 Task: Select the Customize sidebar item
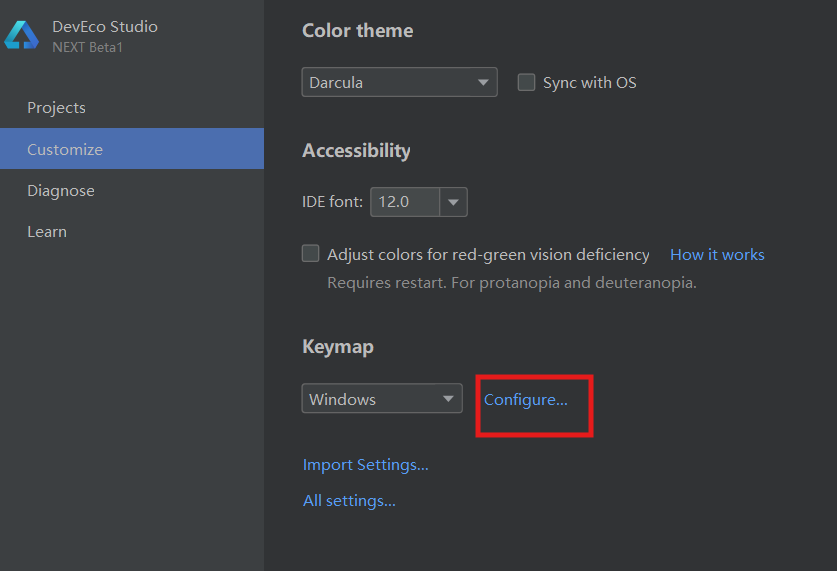[65, 149]
